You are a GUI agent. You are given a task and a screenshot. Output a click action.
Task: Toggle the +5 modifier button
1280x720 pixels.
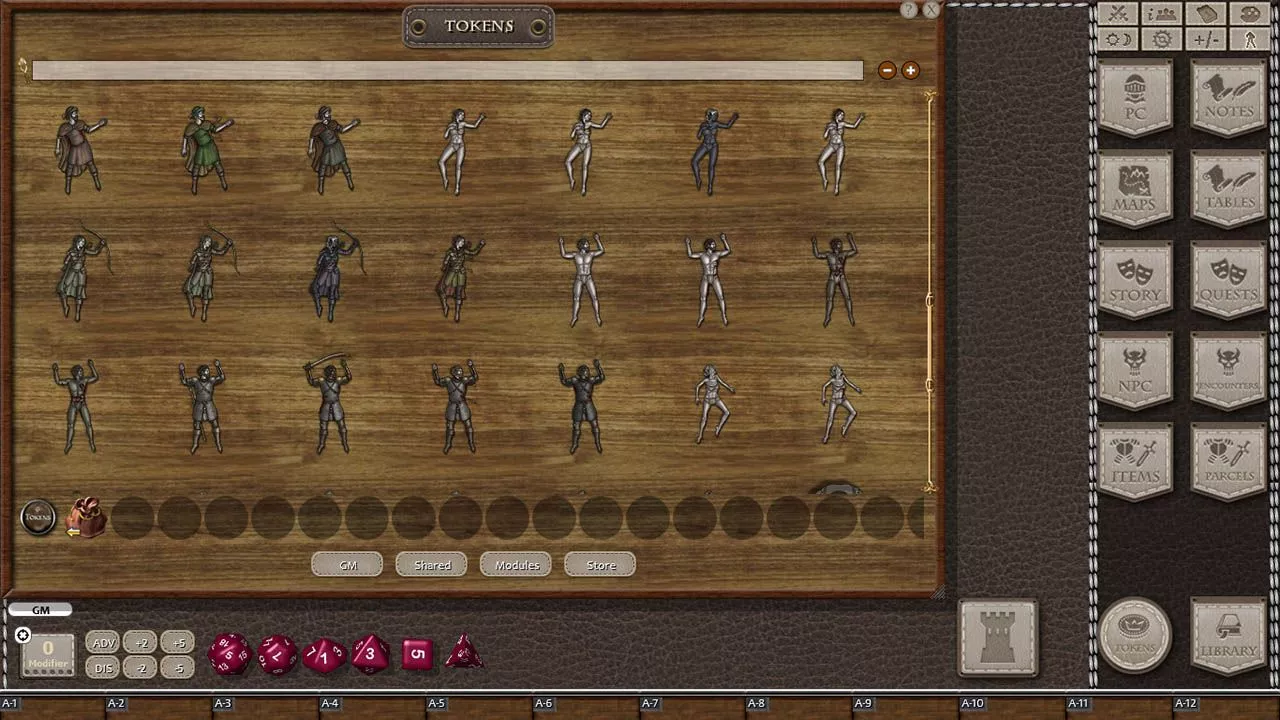(x=178, y=643)
